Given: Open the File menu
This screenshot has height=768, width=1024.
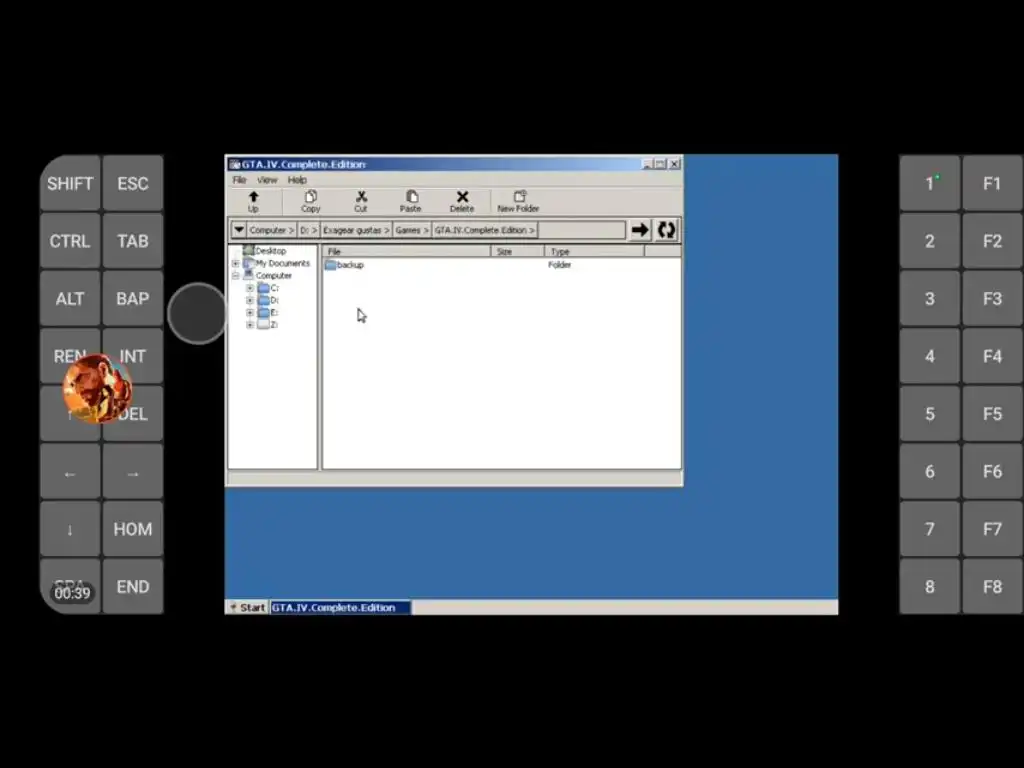Looking at the screenshot, I should point(240,180).
